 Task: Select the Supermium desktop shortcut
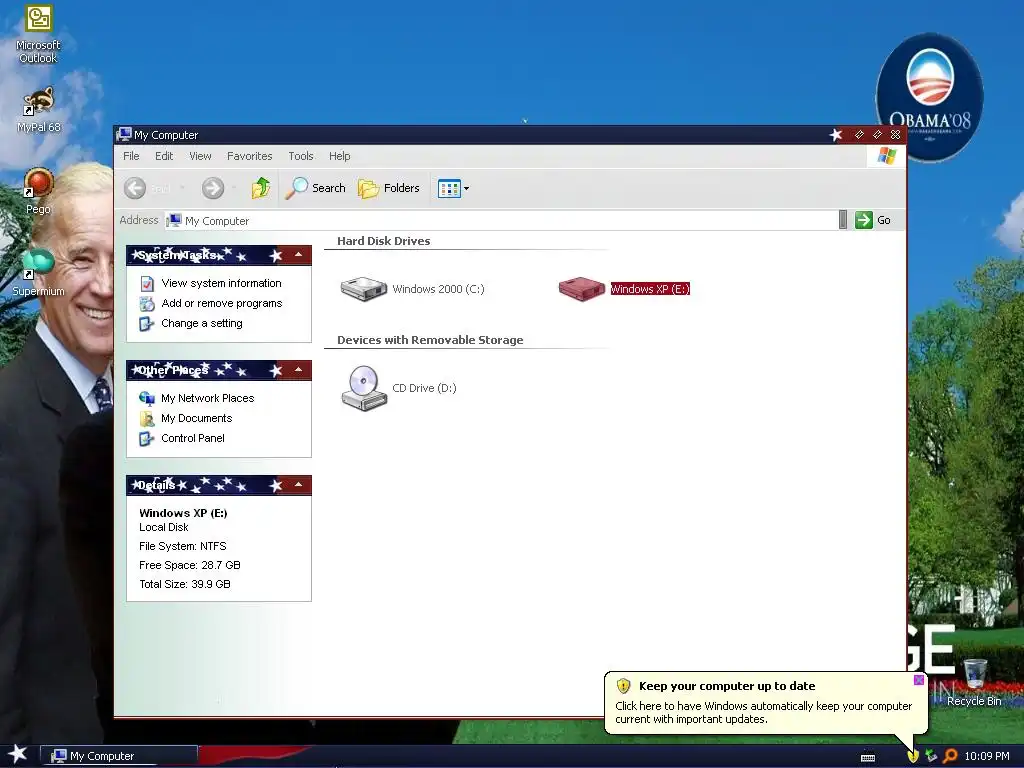38,273
